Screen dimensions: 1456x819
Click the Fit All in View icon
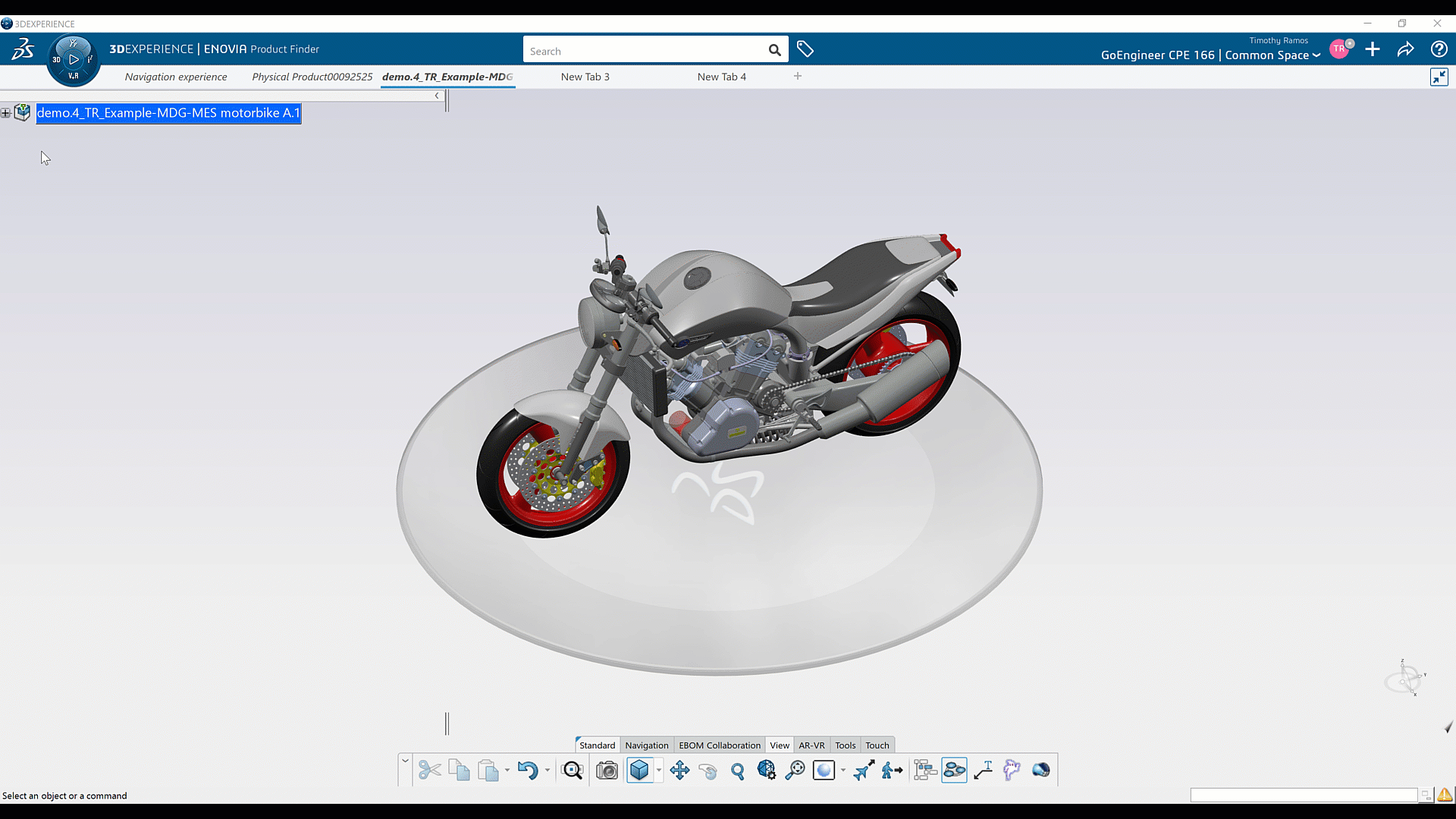[x=572, y=769]
